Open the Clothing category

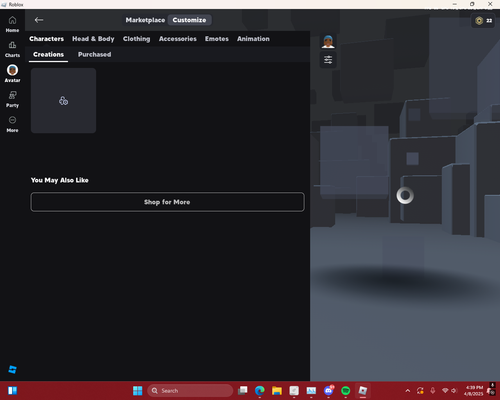click(136, 39)
